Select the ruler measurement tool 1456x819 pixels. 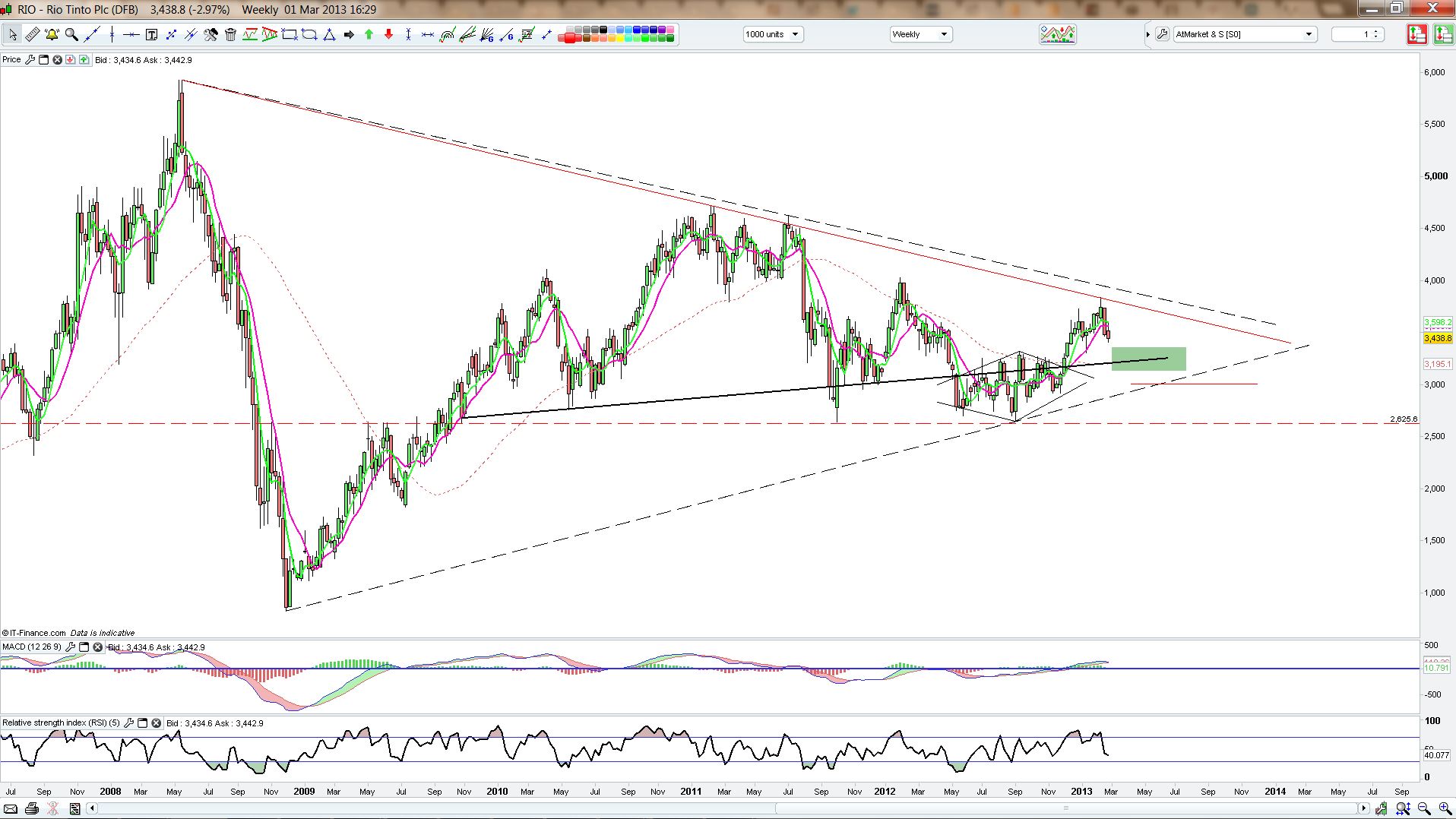[x=32, y=34]
